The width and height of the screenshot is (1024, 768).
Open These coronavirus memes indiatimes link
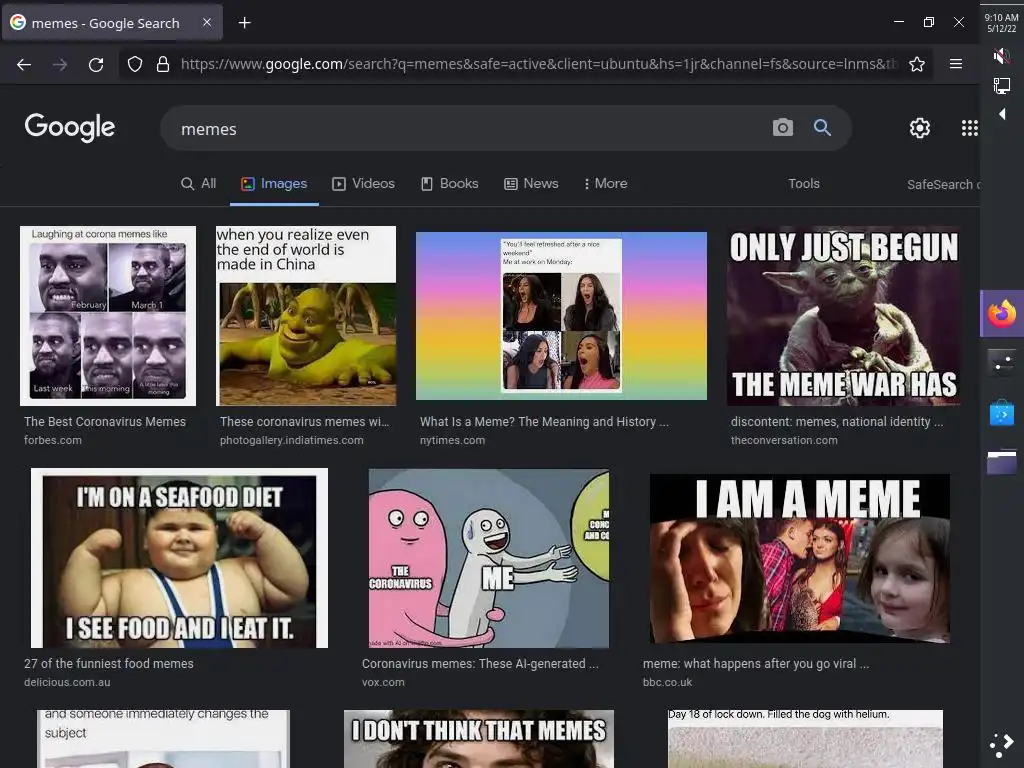point(304,422)
